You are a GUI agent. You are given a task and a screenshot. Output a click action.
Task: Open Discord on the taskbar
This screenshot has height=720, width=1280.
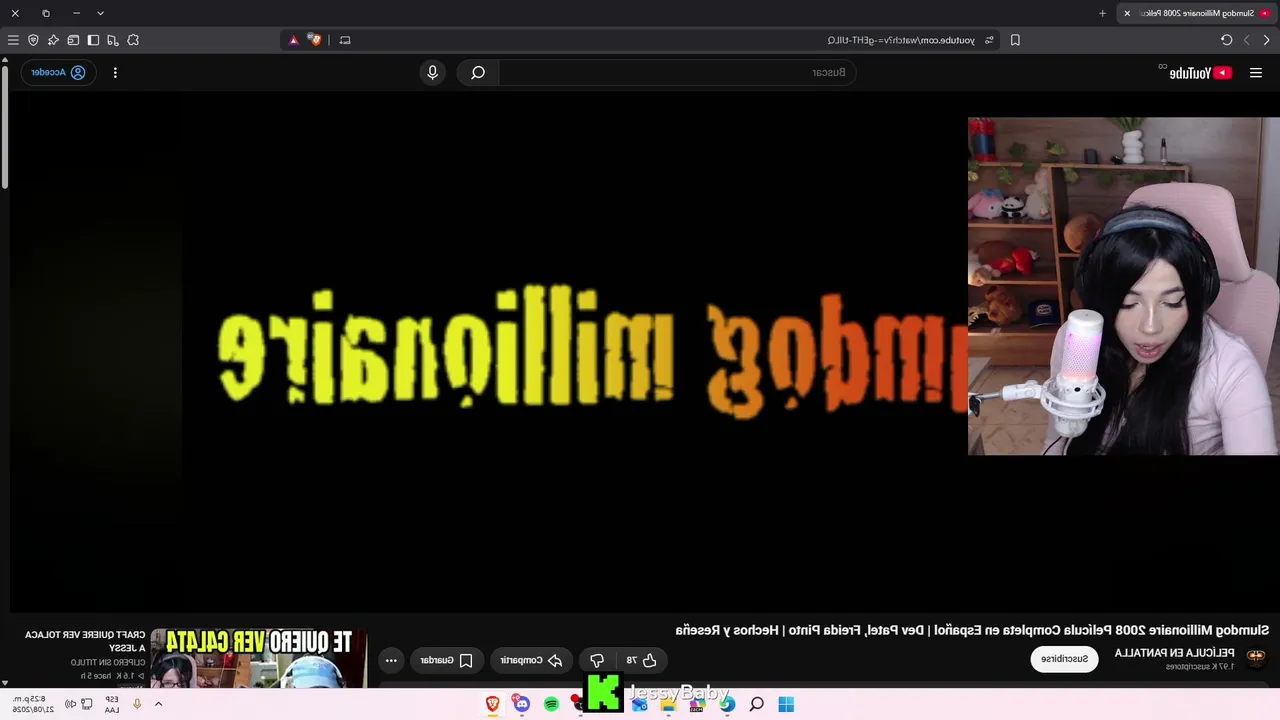521,704
